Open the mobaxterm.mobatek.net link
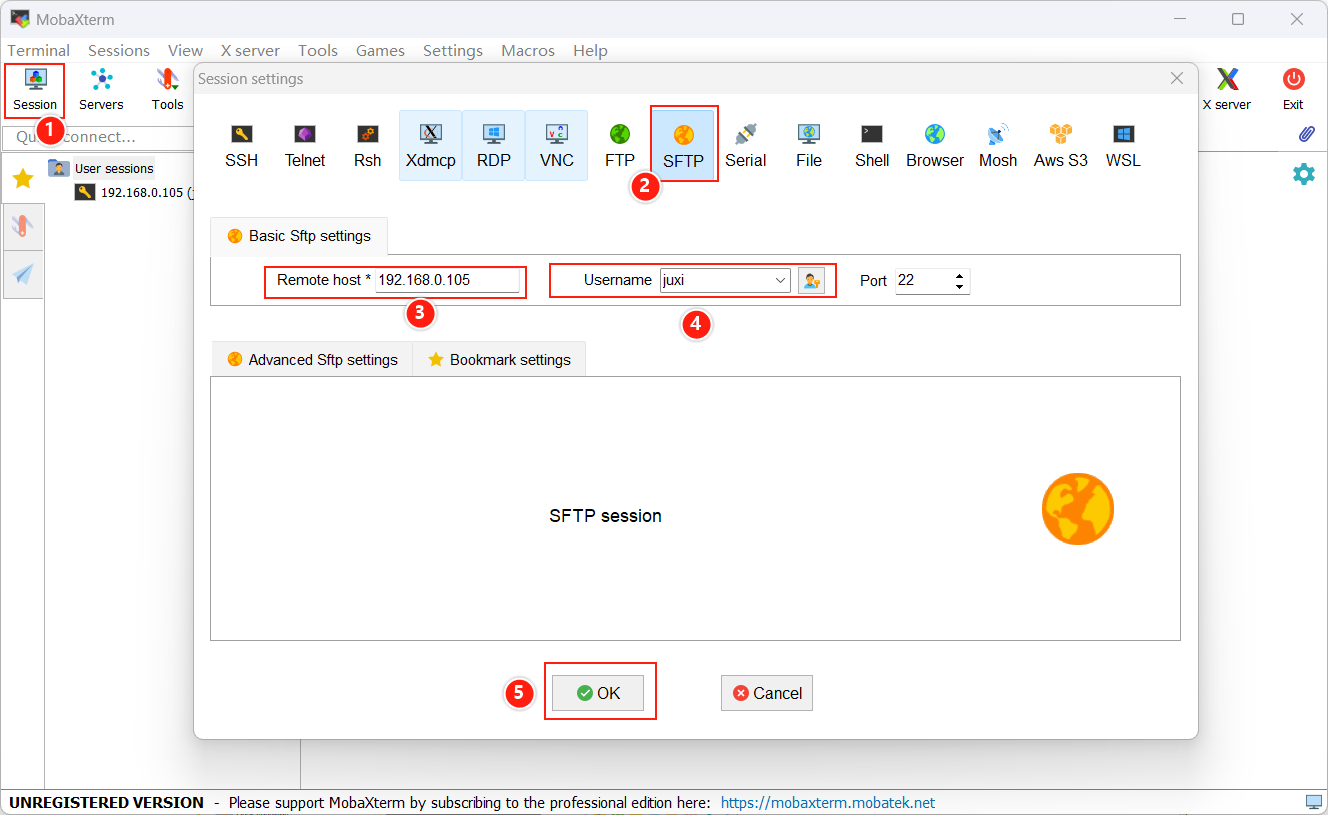This screenshot has width=1328, height=815. [x=828, y=802]
